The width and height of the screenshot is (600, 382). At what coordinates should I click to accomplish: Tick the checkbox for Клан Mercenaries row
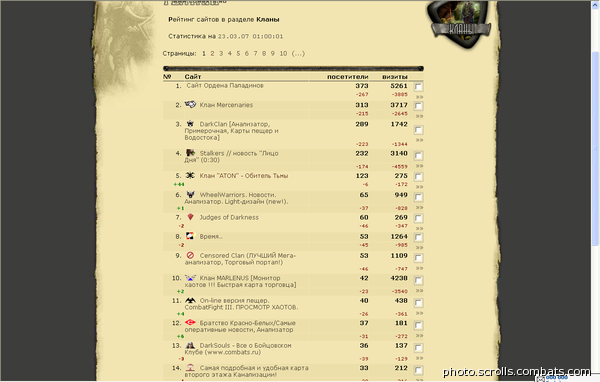click(419, 106)
